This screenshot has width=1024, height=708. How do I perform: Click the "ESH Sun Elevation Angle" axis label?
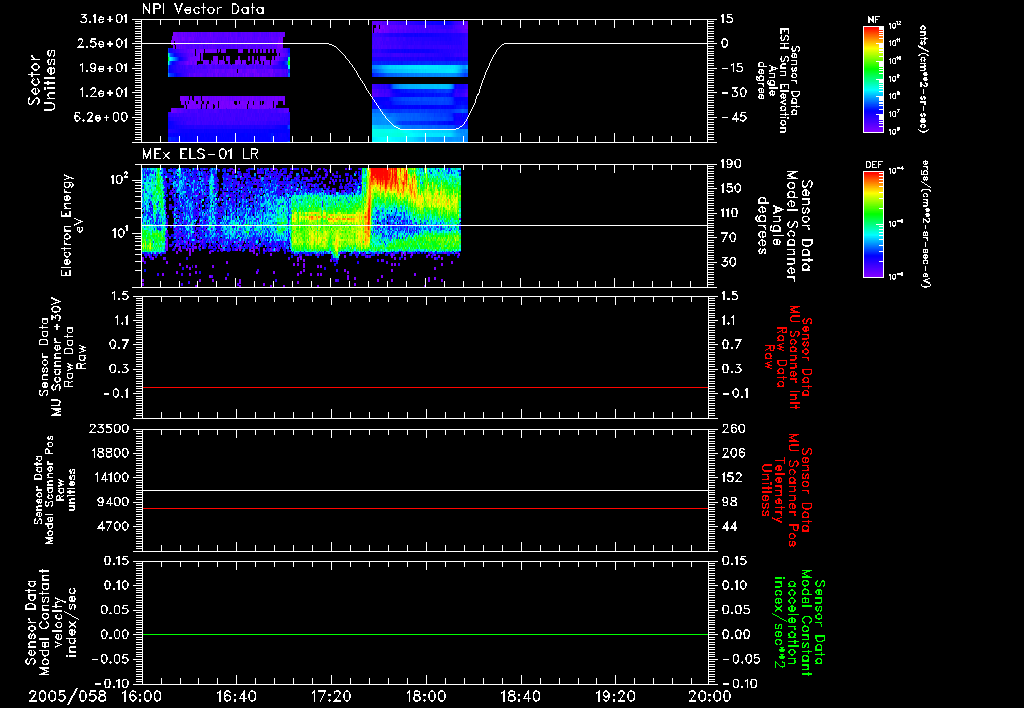click(x=777, y=80)
